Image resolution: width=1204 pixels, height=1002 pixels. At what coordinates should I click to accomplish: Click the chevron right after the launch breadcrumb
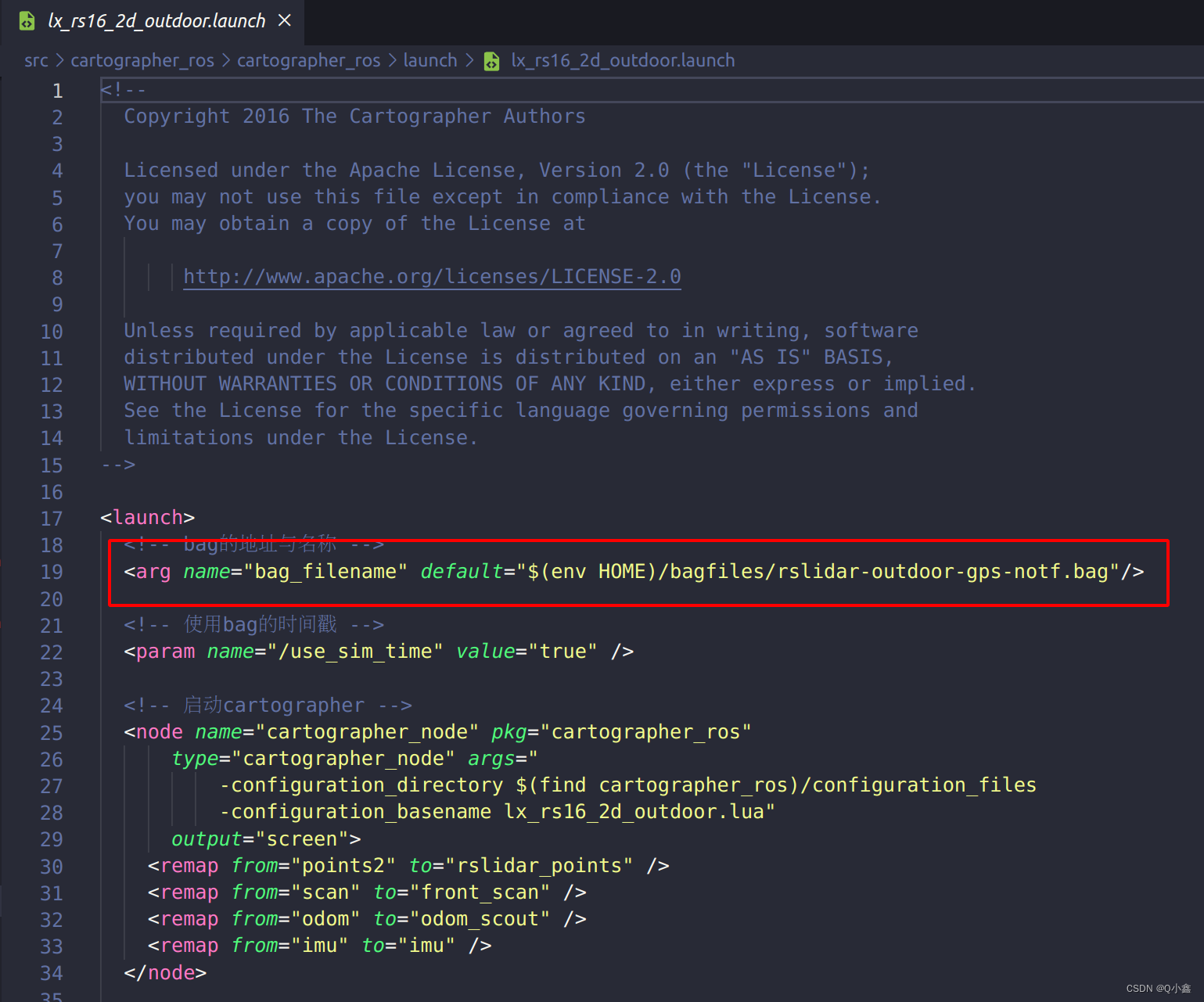(x=469, y=61)
